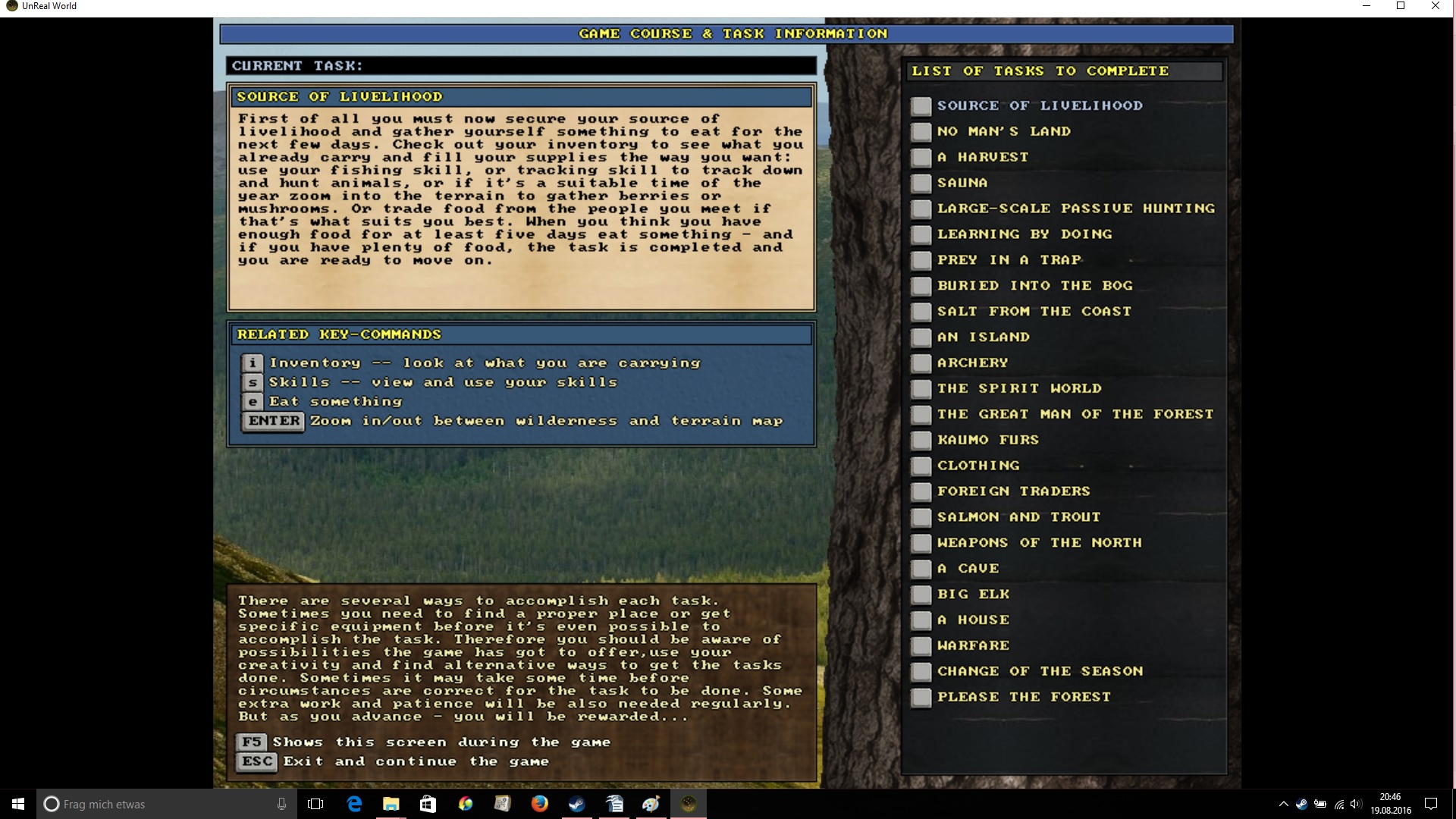Launch Firefox from the taskbar
This screenshot has width=1456, height=819.
540,804
